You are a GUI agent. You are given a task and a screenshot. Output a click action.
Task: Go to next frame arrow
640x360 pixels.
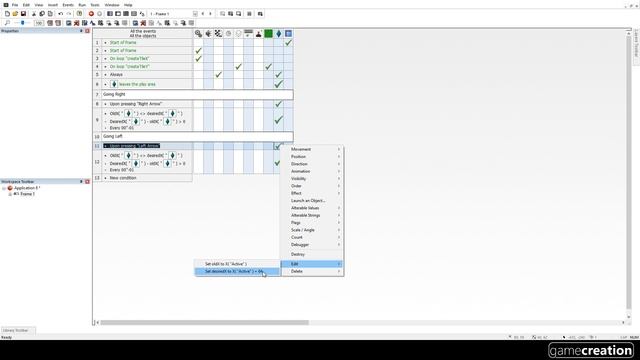click(x=211, y=14)
